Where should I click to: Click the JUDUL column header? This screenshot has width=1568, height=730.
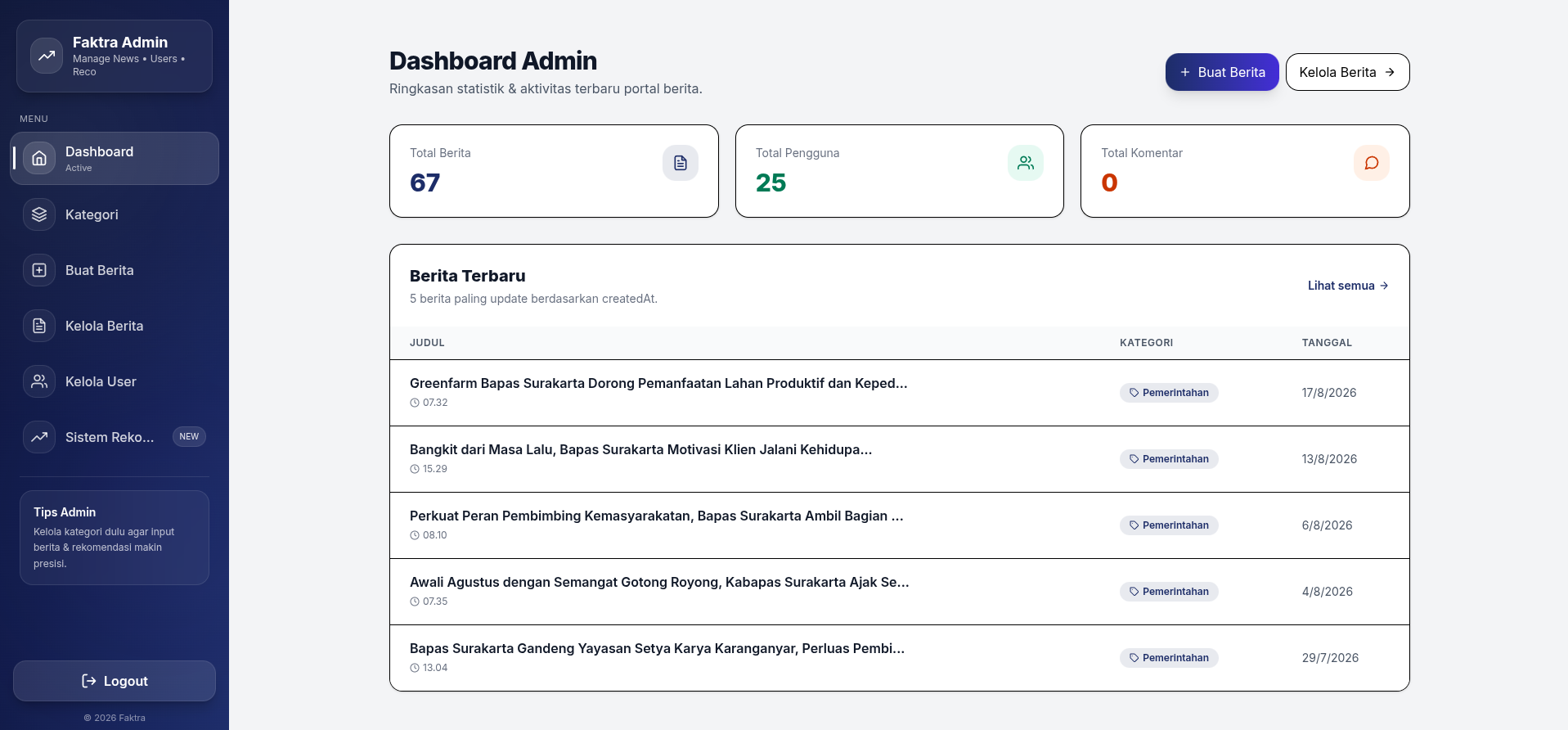427,343
